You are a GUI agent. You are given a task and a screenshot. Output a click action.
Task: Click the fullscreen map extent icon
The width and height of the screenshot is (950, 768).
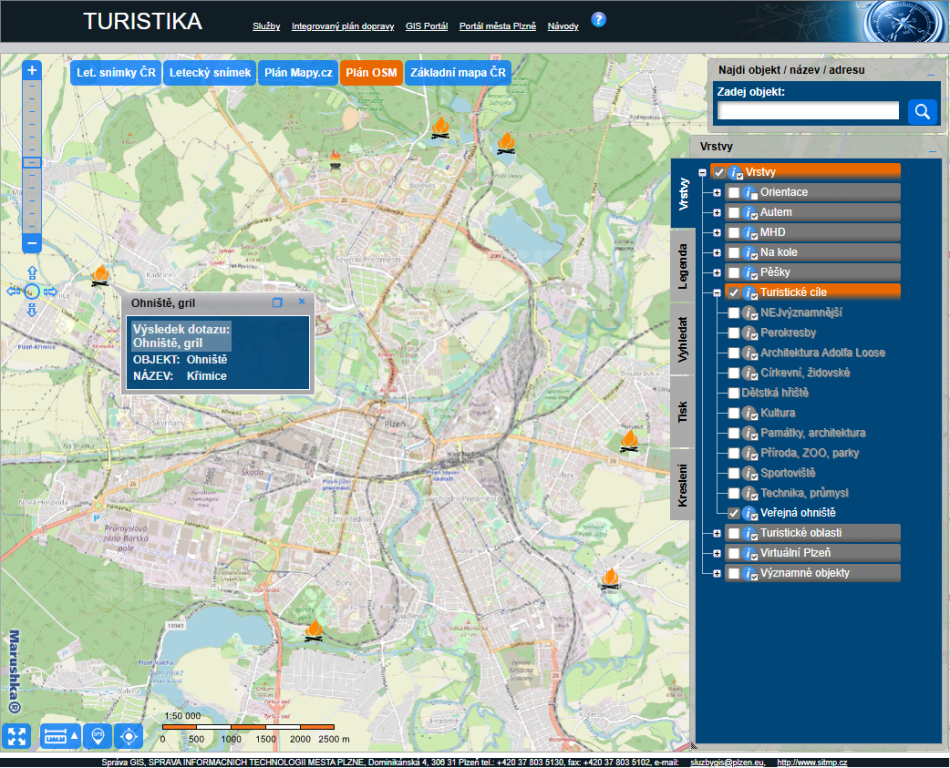(17, 737)
